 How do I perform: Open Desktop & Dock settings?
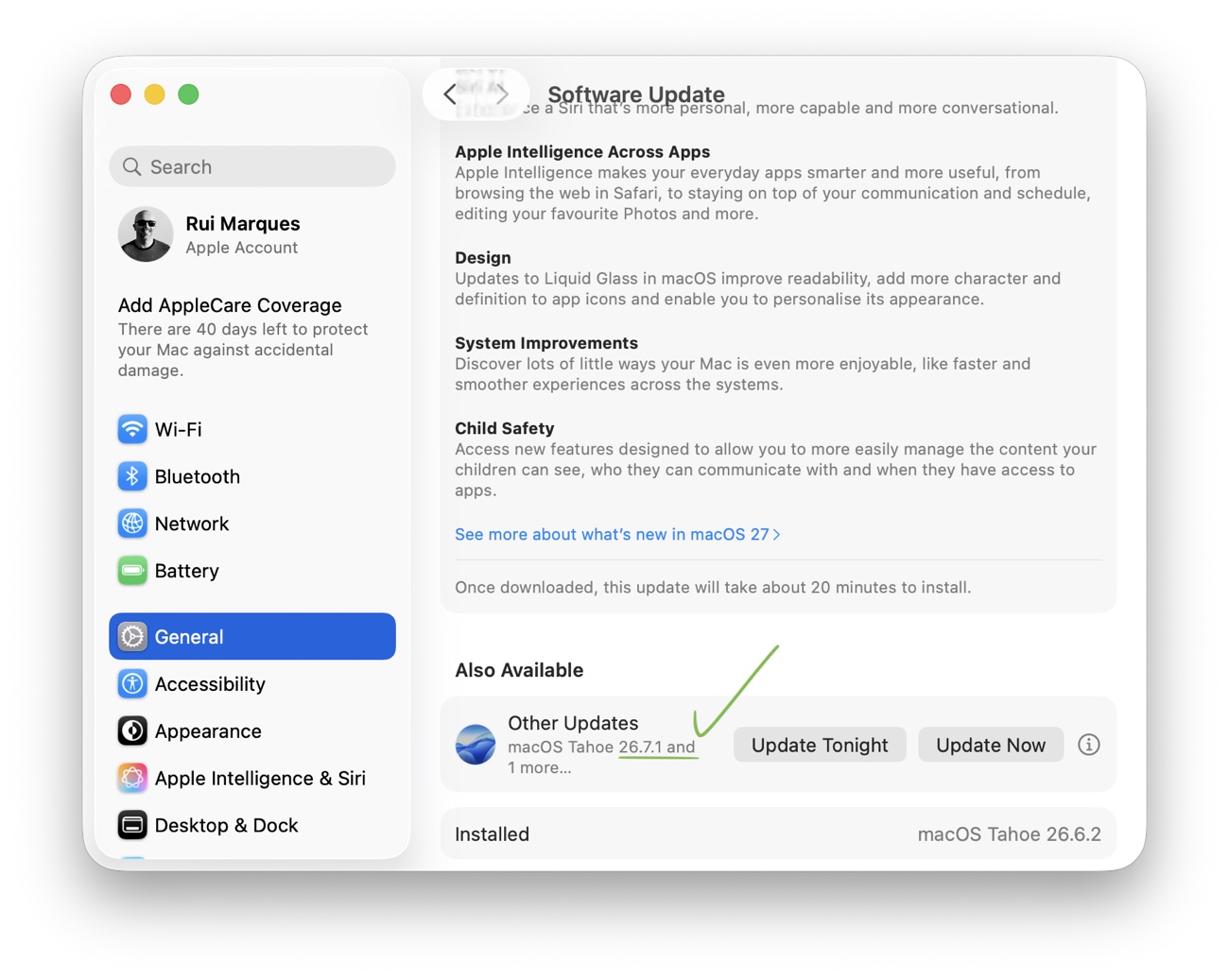252,825
